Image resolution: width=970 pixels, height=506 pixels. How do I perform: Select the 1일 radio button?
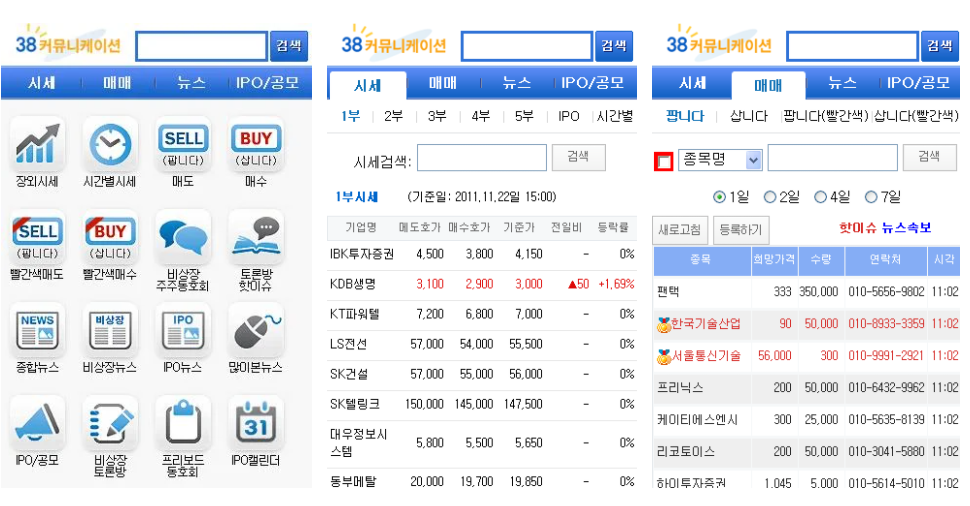tap(719, 197)
